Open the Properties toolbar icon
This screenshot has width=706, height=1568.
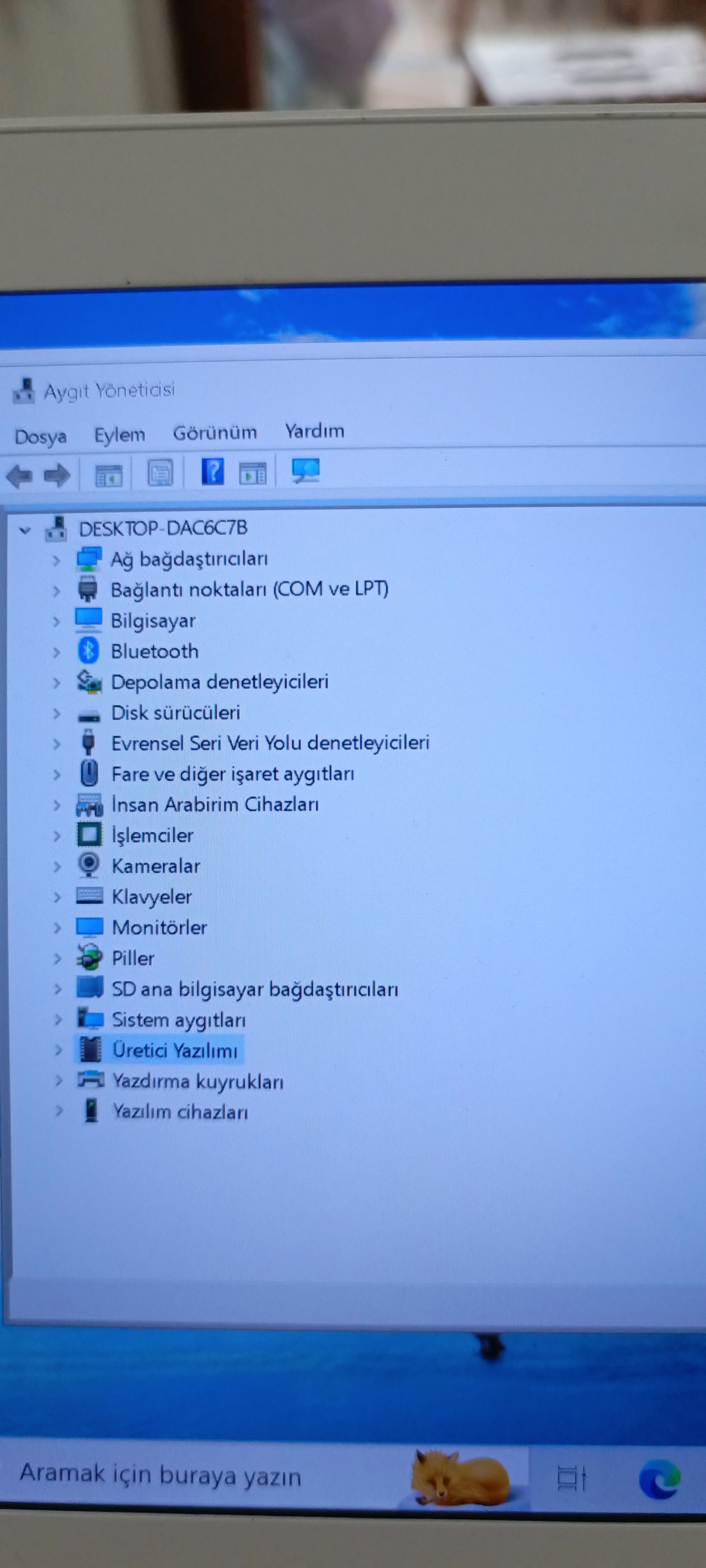point(161,473)
